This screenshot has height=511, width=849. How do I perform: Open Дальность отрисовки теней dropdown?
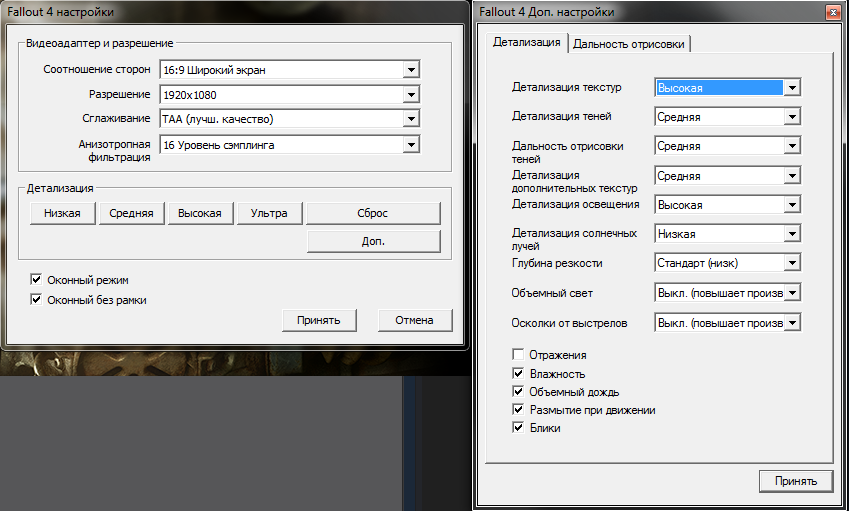click(x=727, y=146)
